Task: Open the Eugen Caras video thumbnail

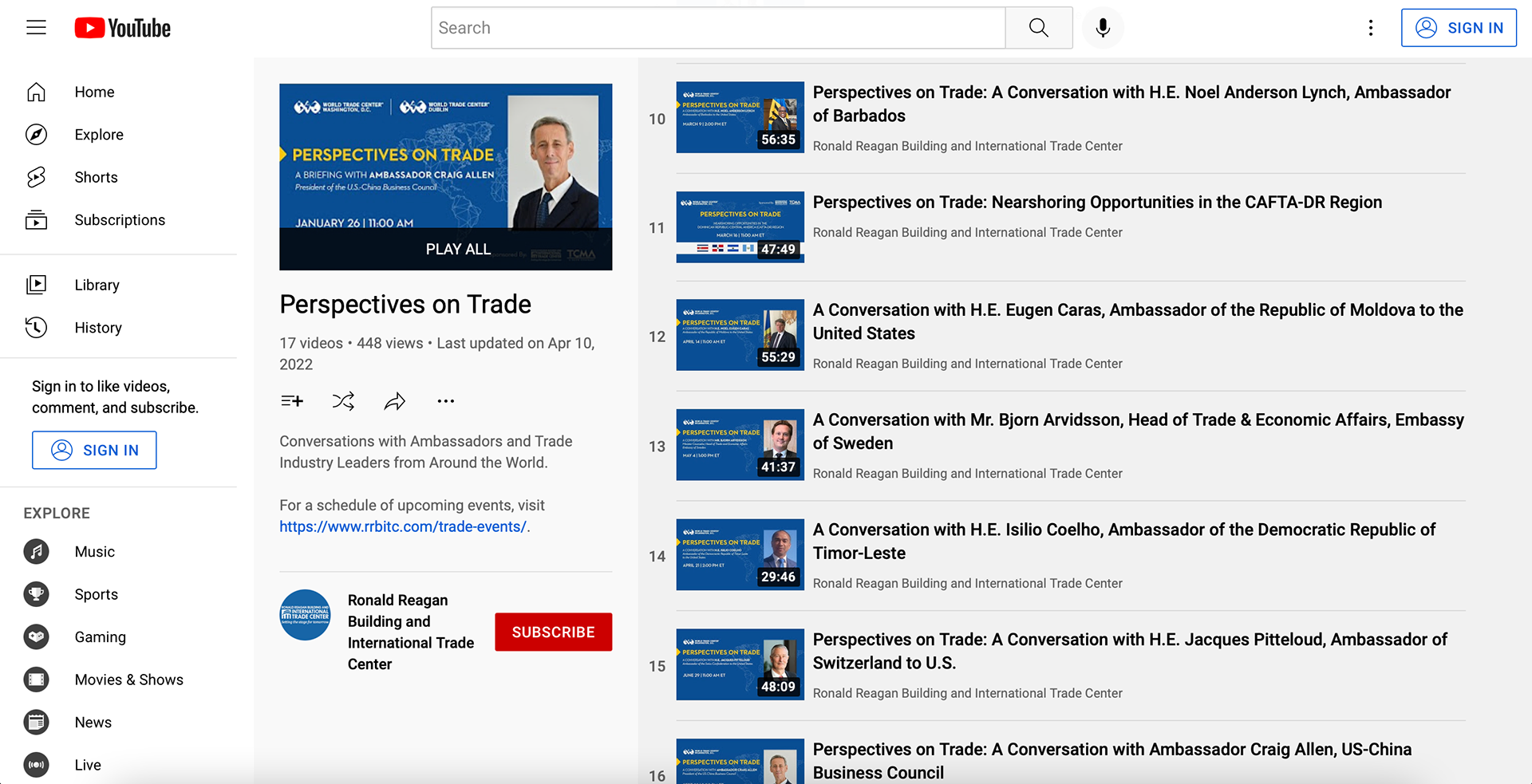Action: click(740, 335)
